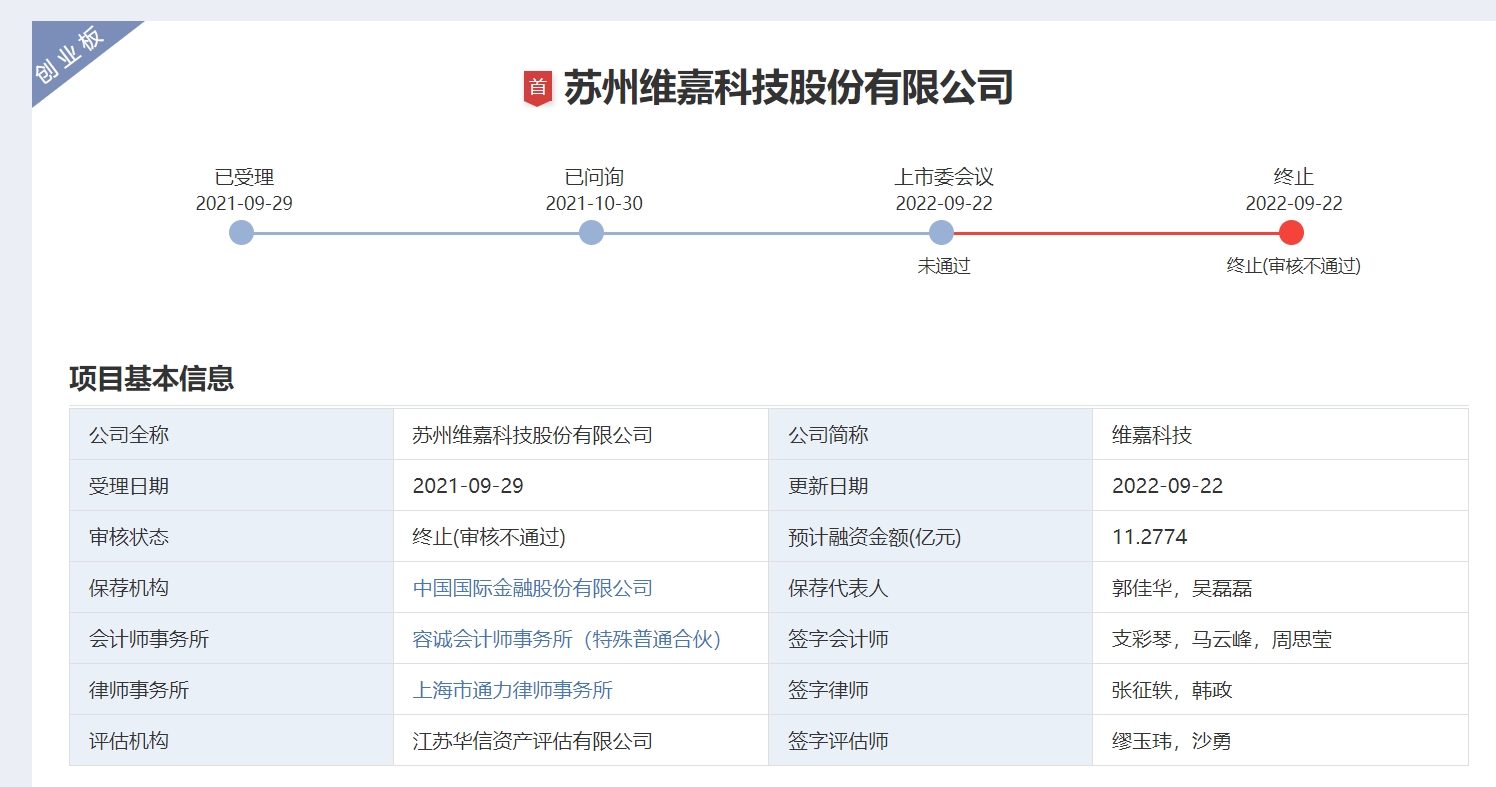The width and height of the screenshot is (1496, 787).
Task: Open the 中国国际金融股份有限公司 sponsor link
Action: [532, 588]
